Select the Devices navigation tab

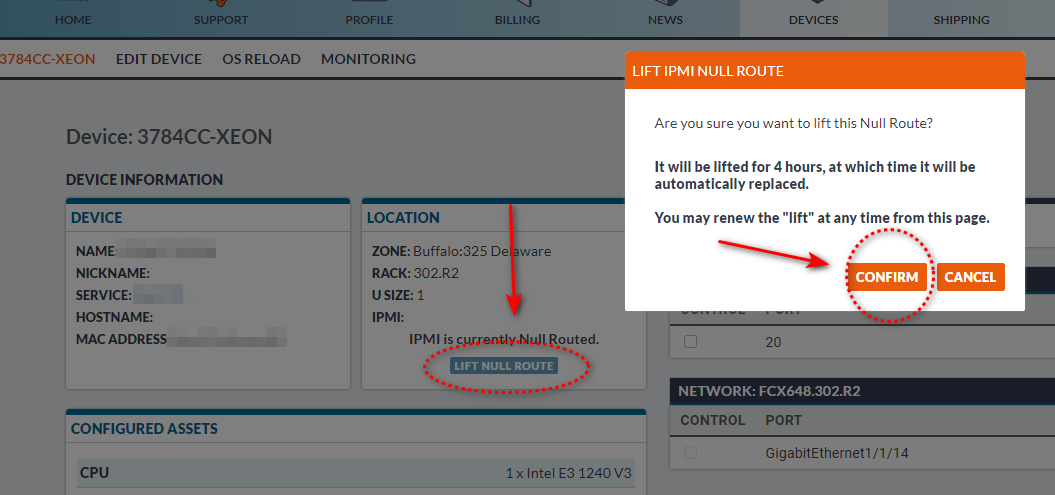point(813,19)
